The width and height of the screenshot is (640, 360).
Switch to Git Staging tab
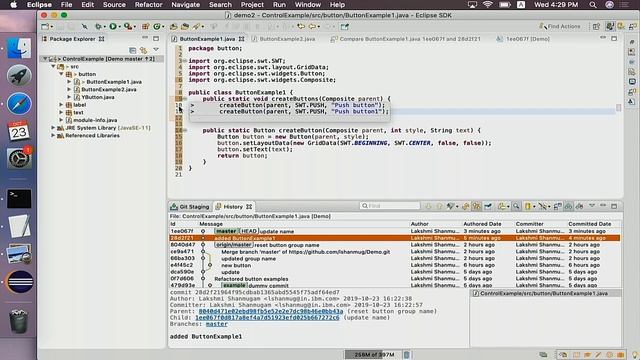click(190, 207)
